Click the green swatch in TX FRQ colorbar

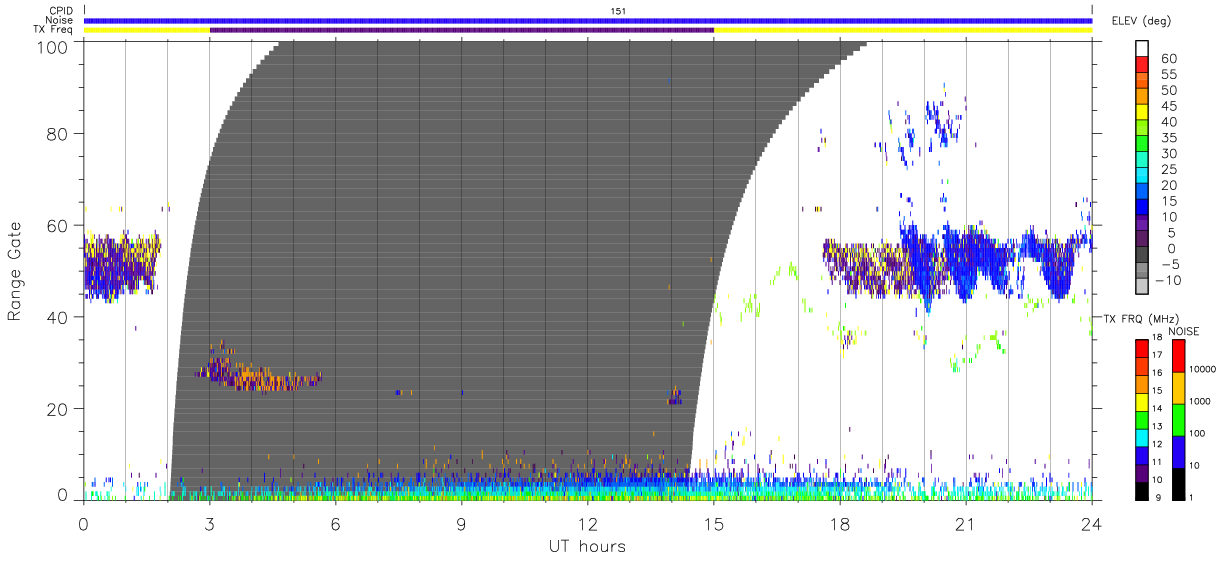pos(1142,418)
